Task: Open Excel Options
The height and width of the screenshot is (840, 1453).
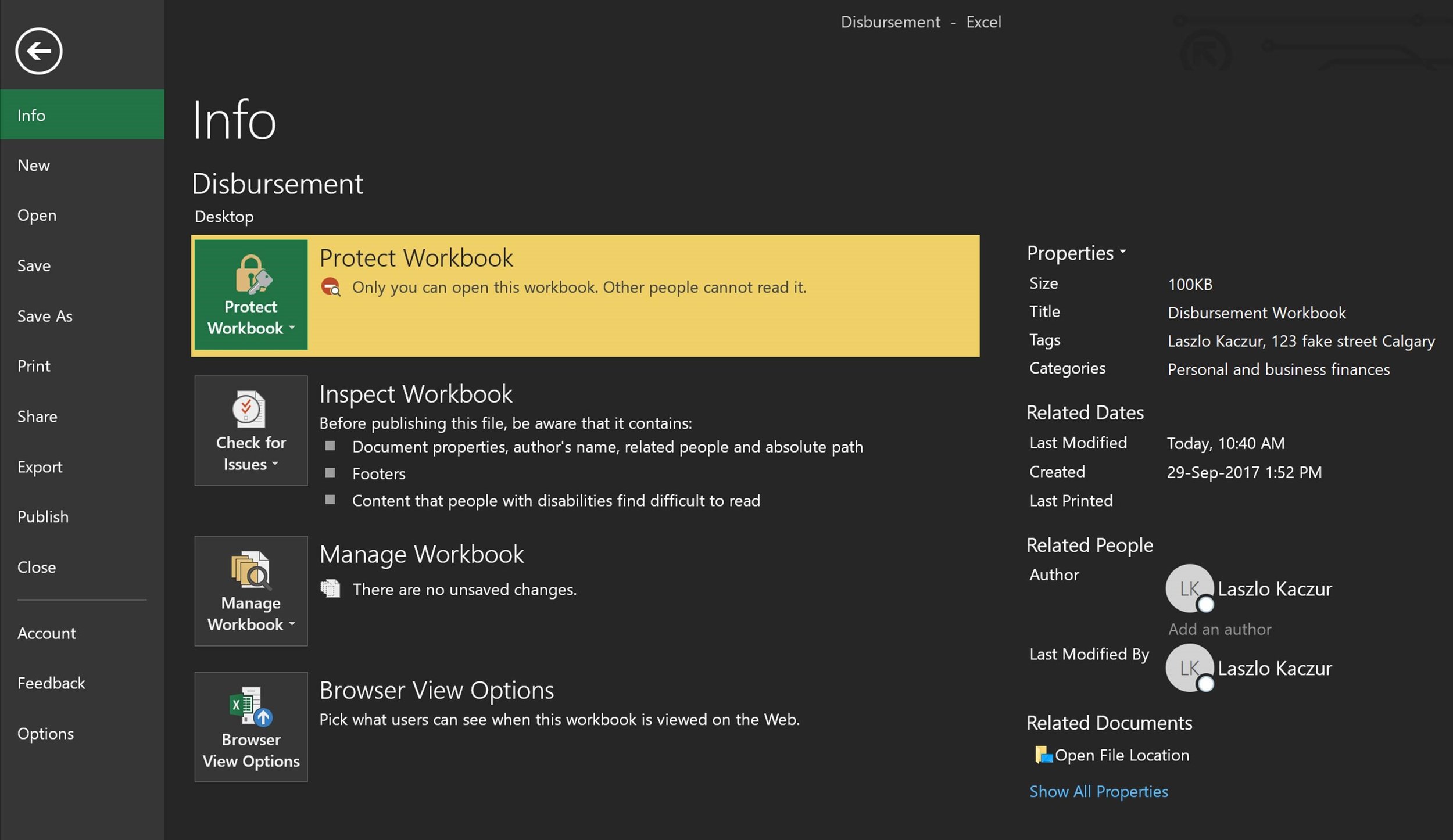Action: point(82,734)
